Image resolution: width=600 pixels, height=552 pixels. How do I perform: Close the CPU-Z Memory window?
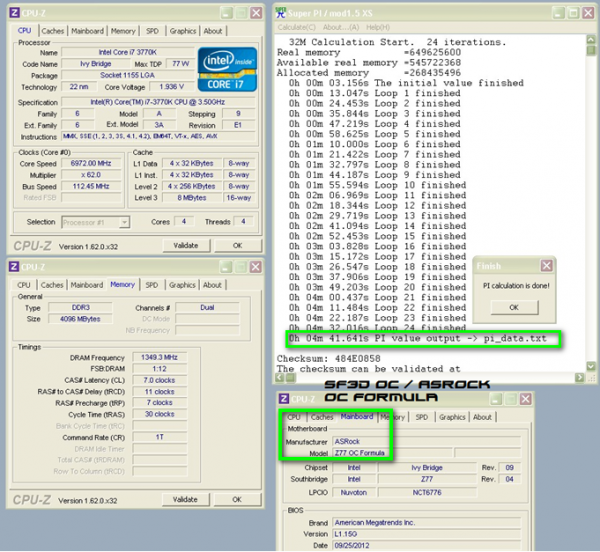tap(256, 267)
